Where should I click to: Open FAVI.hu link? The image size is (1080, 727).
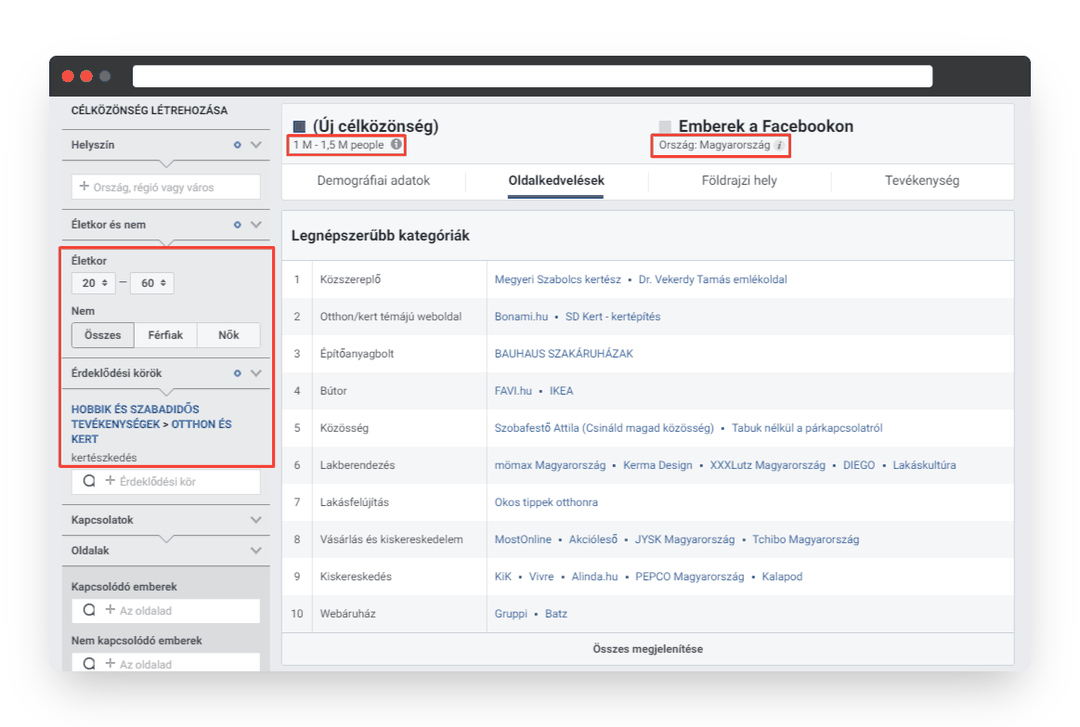513,391
